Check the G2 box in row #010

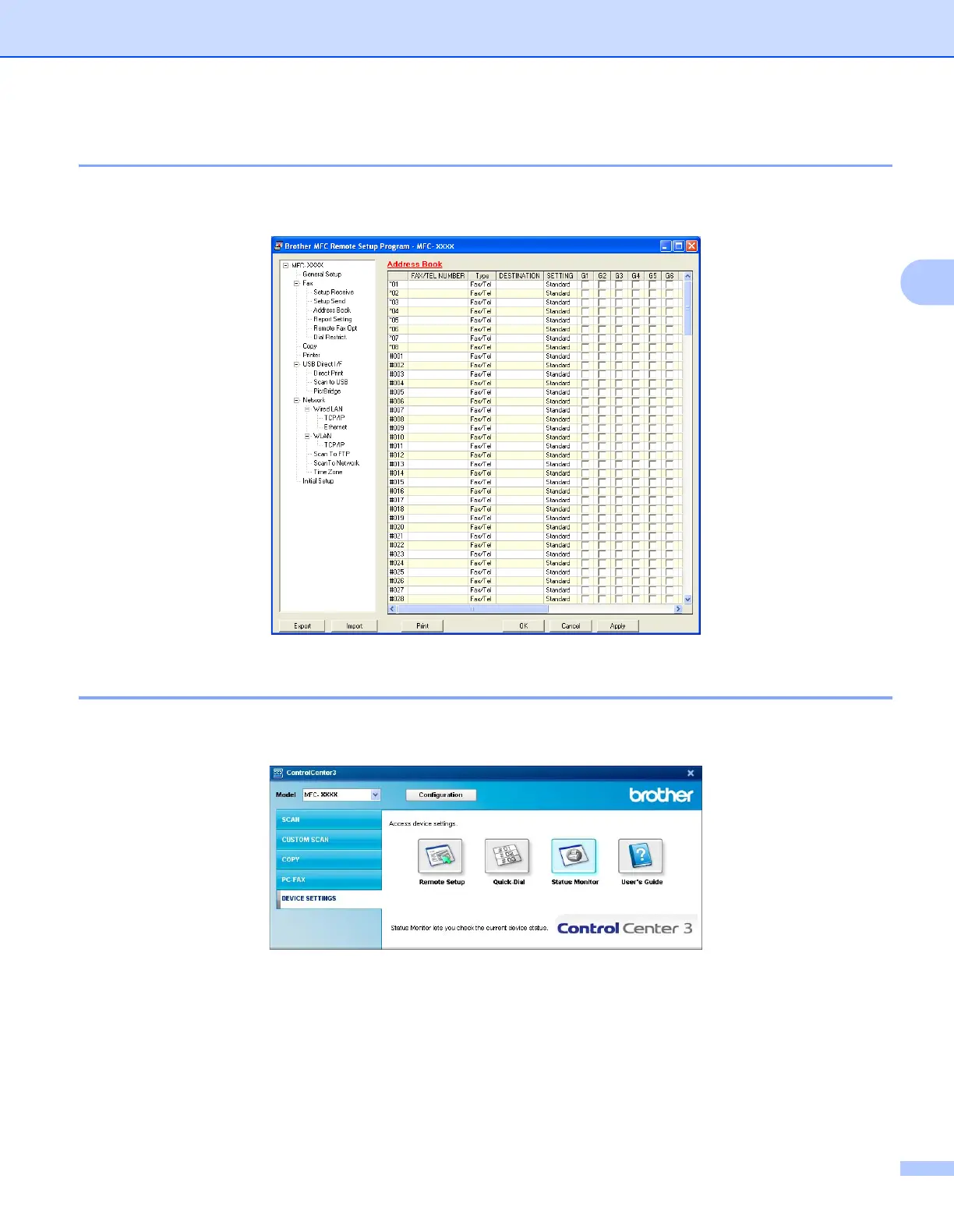click(x=602, y=437)
